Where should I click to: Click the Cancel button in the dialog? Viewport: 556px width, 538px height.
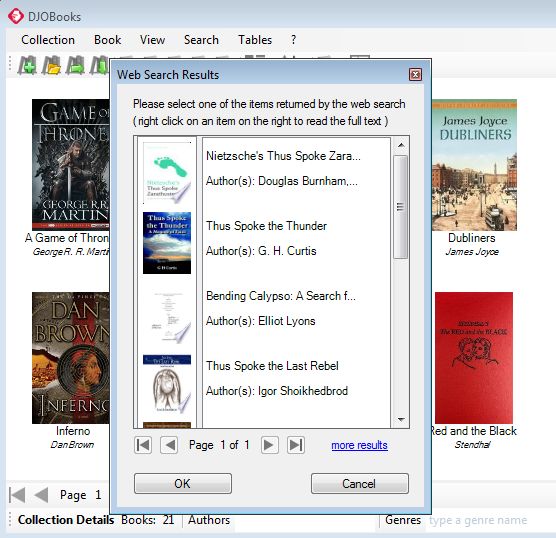tap(360, 483)
